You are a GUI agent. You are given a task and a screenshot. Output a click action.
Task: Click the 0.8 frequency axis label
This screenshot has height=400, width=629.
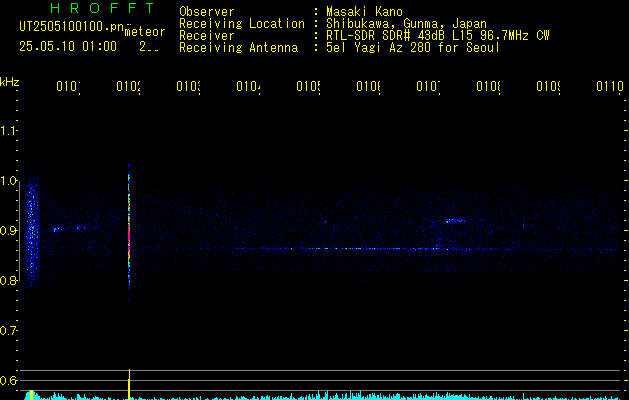tap(8, 280)
